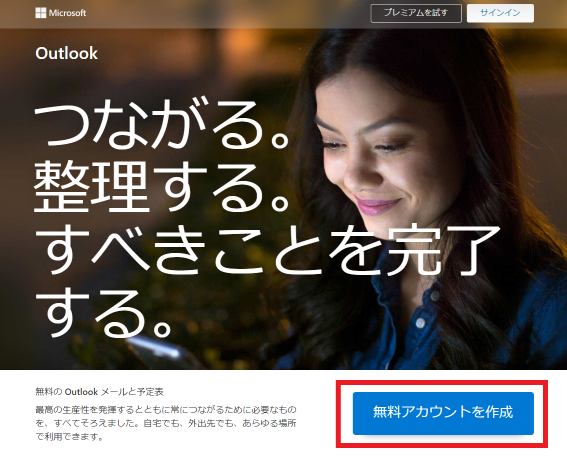Click the Outlook heading text
The height and width of the screenshot is (456, 567).
pos(67,54)
